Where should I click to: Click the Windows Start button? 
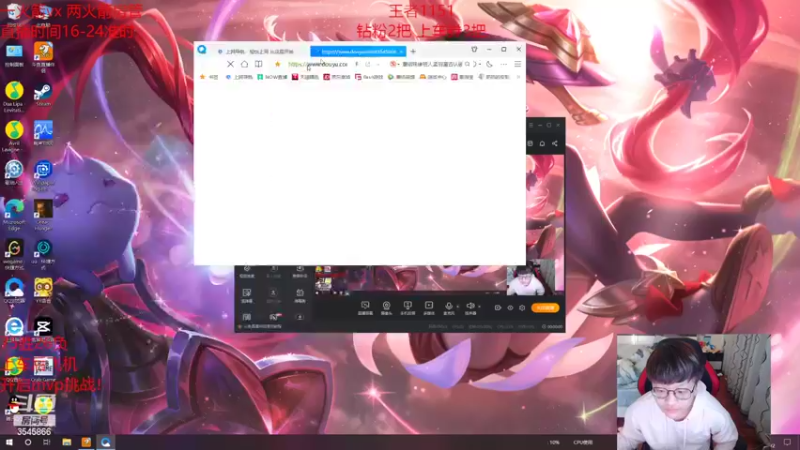point(9,442)
